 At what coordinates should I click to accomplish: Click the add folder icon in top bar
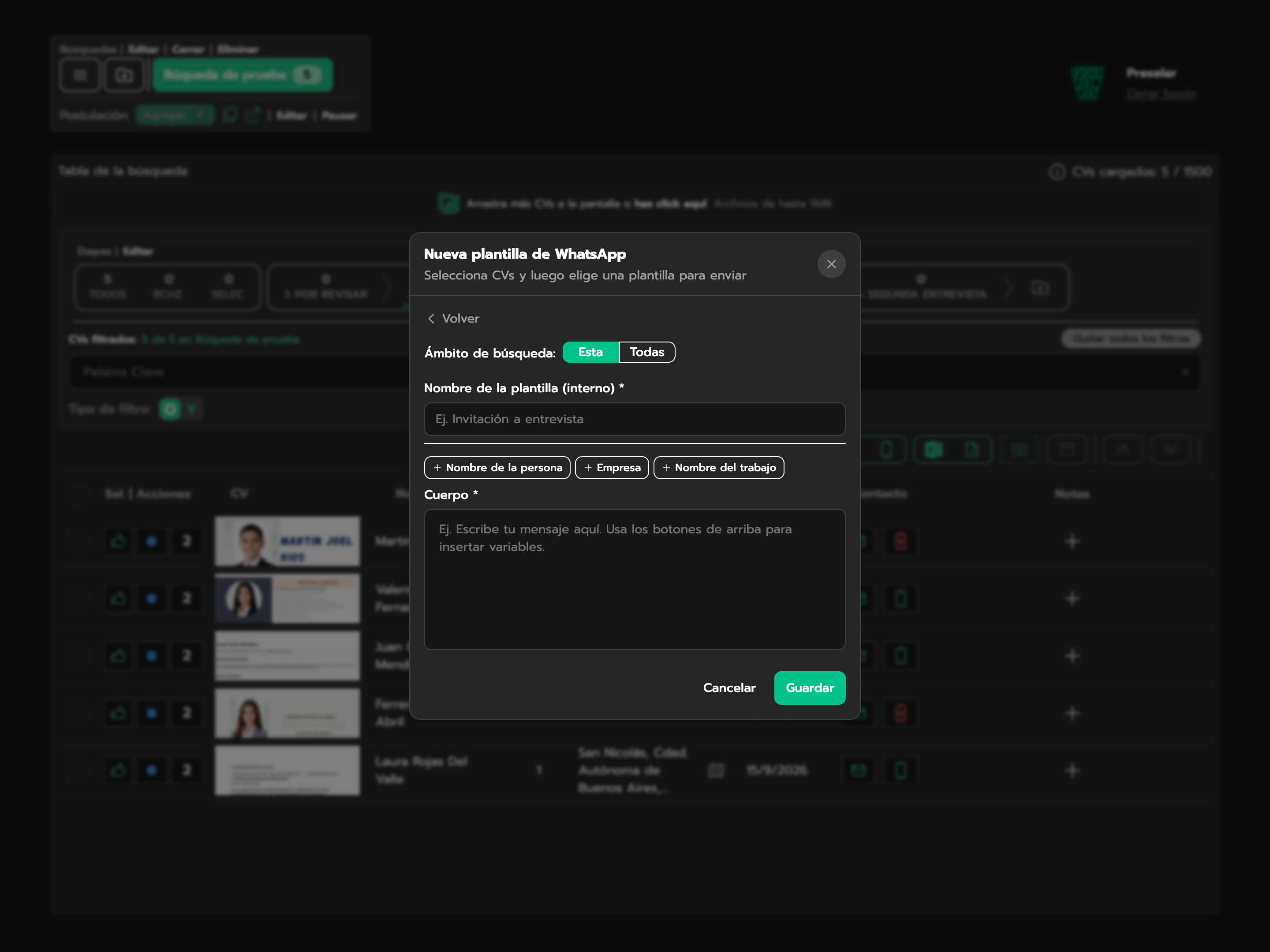tap(123, 74)
